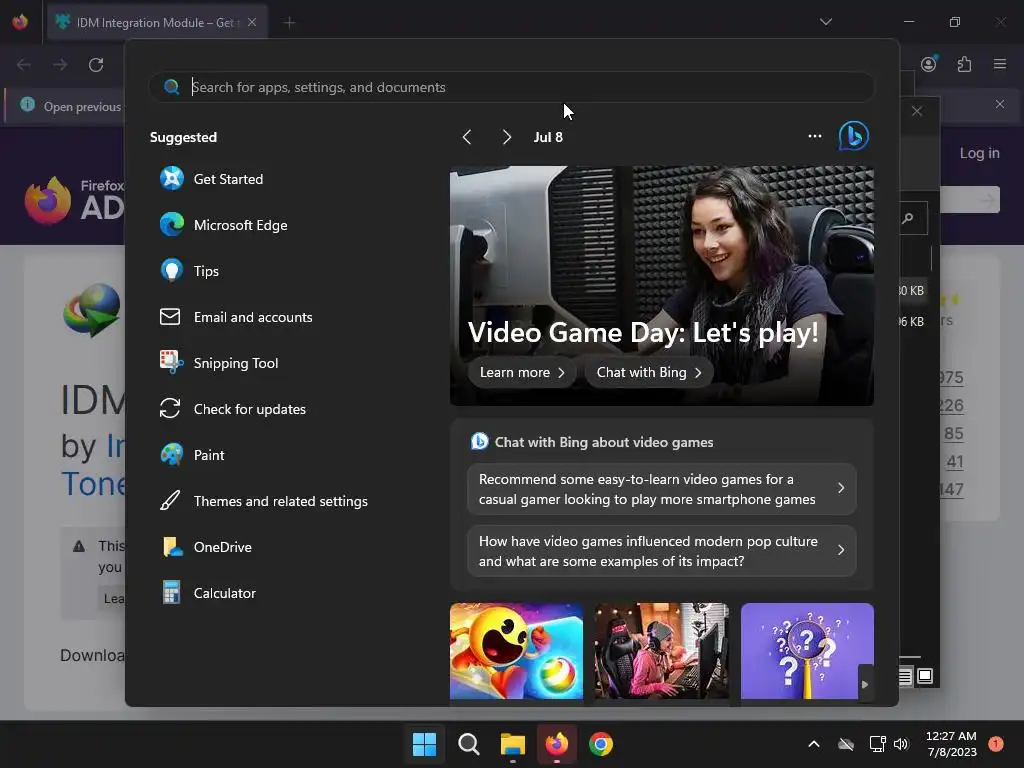Open the gamer with headphones thumbnail
The height and width of the screenshot is (768, 1024).
click(662, 651)
